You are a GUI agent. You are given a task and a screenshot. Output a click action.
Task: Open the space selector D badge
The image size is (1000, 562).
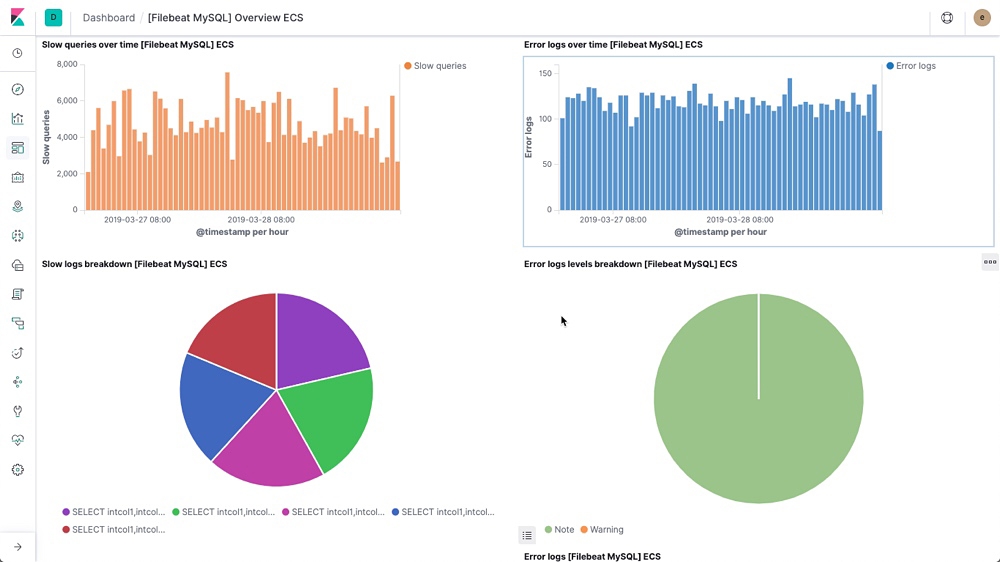[53, 17]
